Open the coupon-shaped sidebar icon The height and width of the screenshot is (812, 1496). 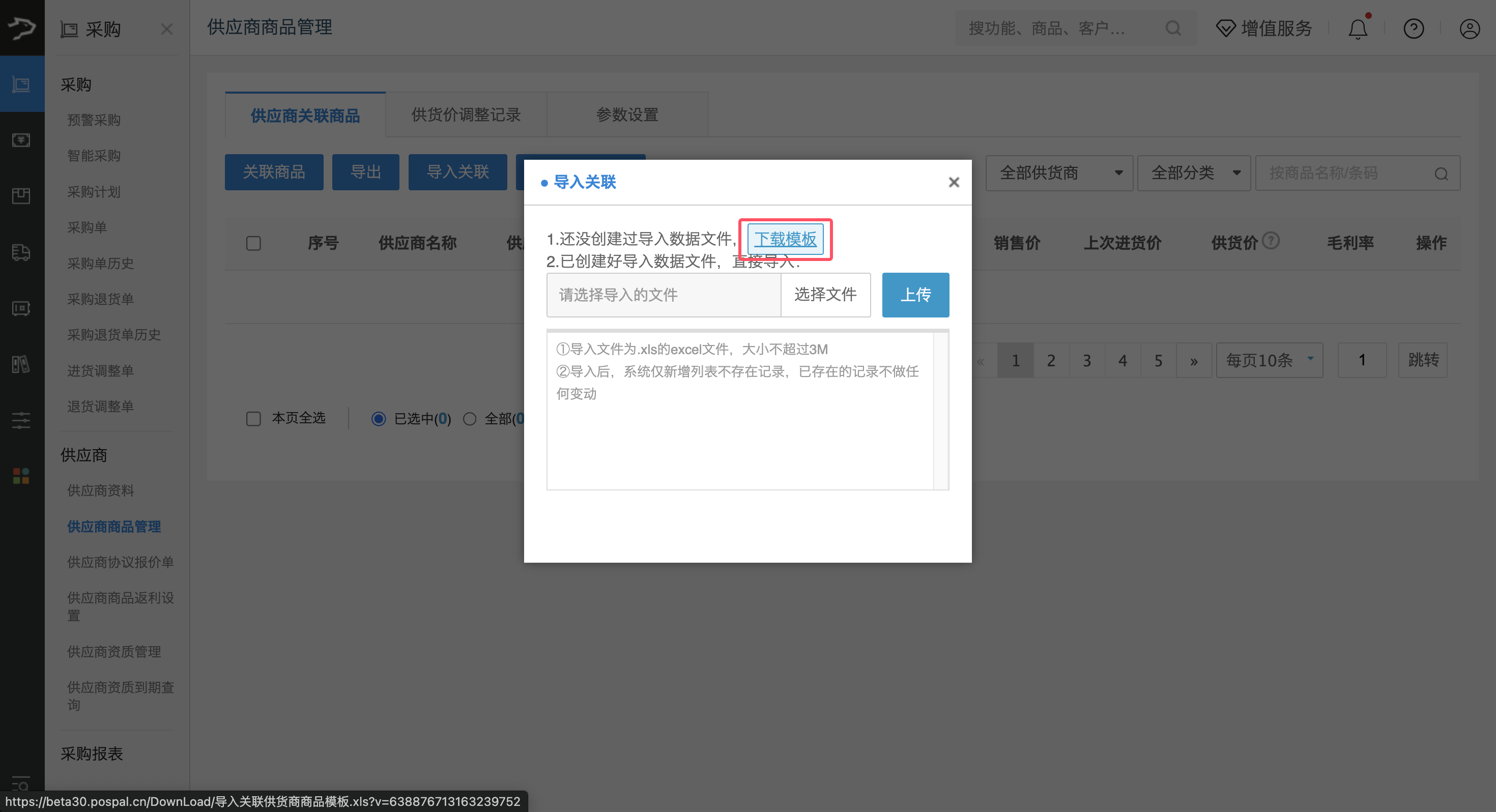[21, 308]
